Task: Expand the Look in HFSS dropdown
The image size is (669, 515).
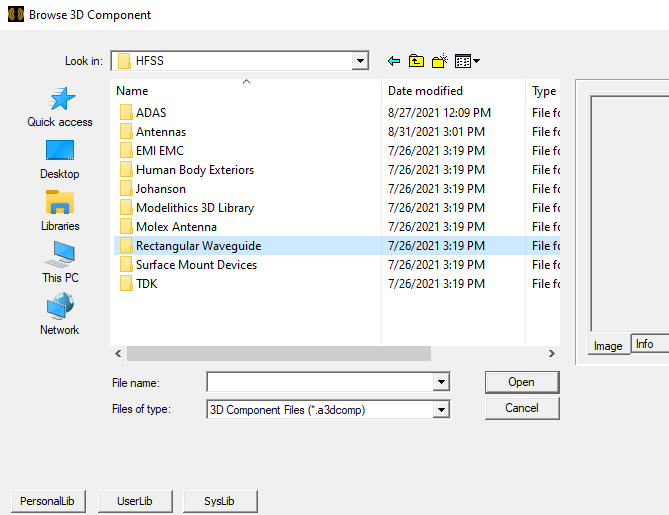Action: click(x=360, y=61)
